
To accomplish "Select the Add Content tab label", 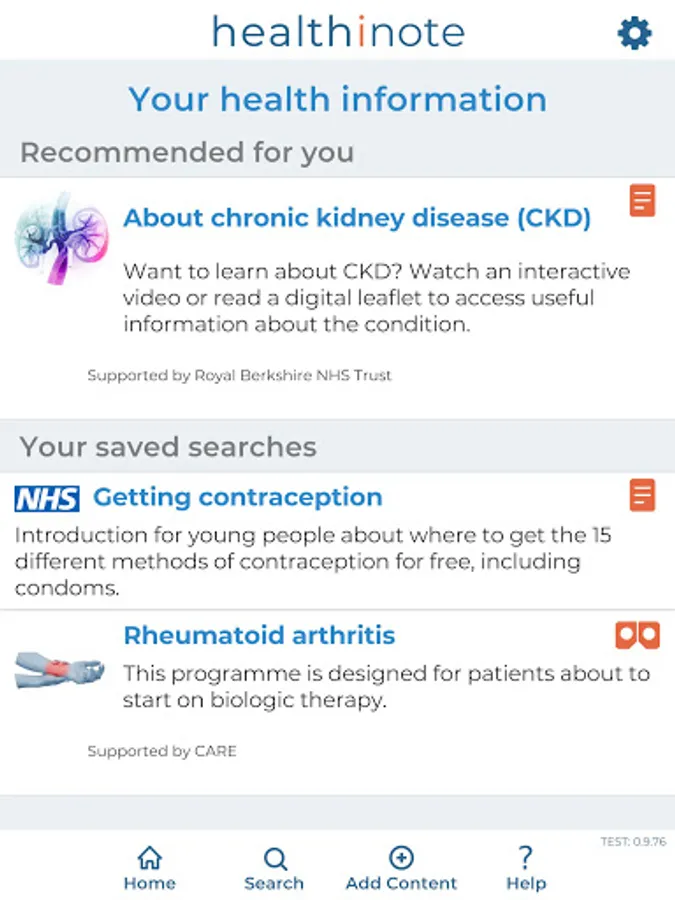I will 401,884.
